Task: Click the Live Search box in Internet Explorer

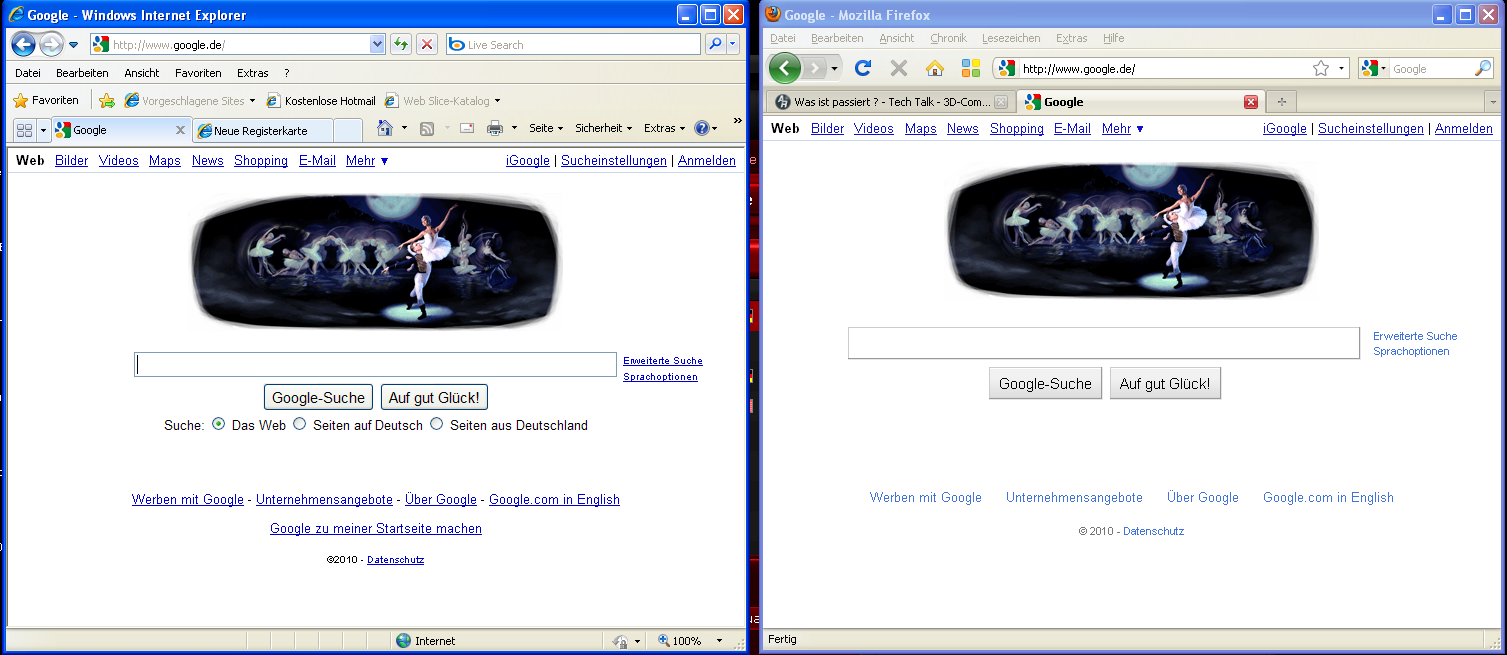Action: pyautogui.click(x=573, y=44)
